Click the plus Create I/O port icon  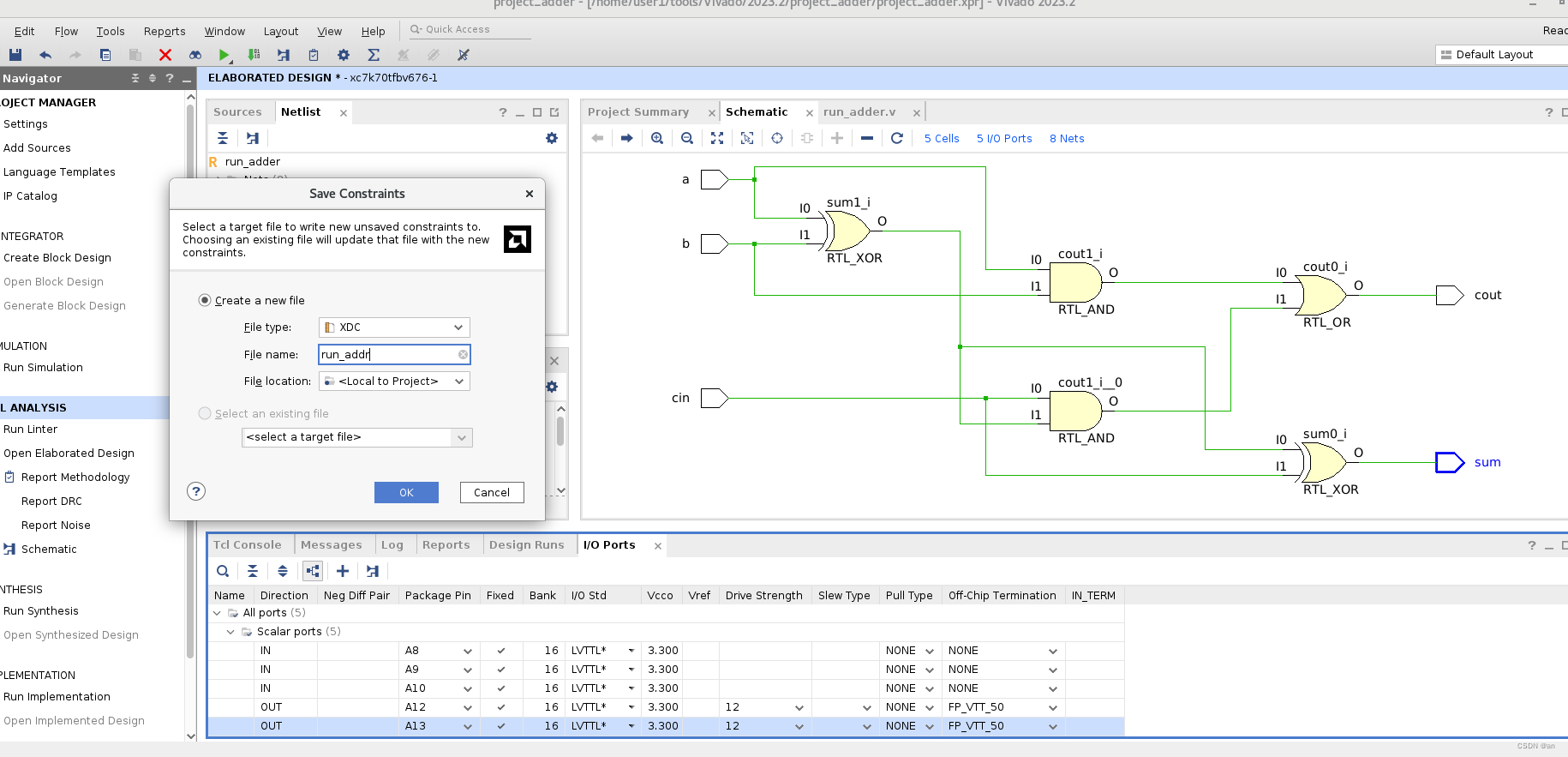click(x=343, y=571)
